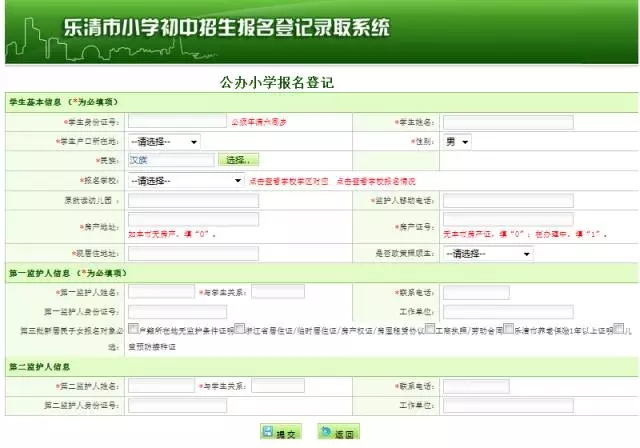Focus 与学生关系 field in second guardian section
Image resolution: width=640 pixels, height=448 pixels.
click(x=278, y=386)
